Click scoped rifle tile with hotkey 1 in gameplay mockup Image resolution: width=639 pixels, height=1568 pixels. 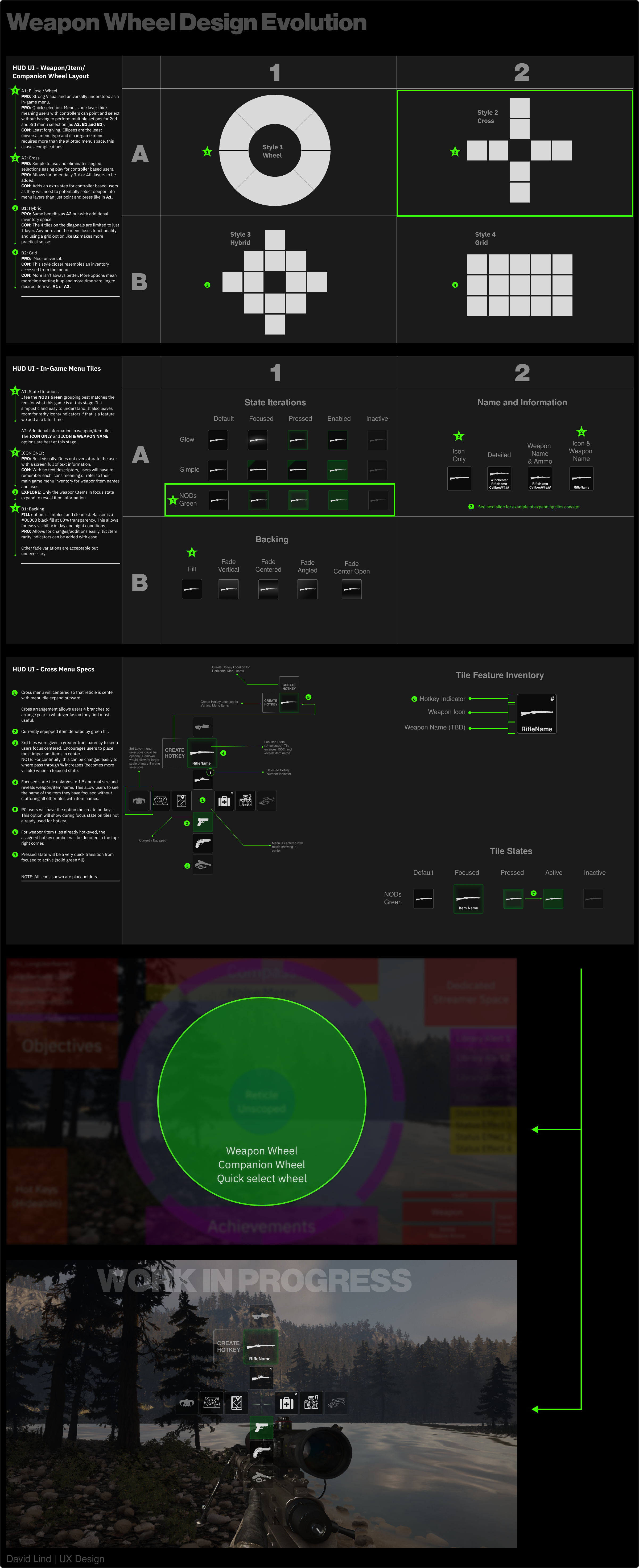point(262,1377)
